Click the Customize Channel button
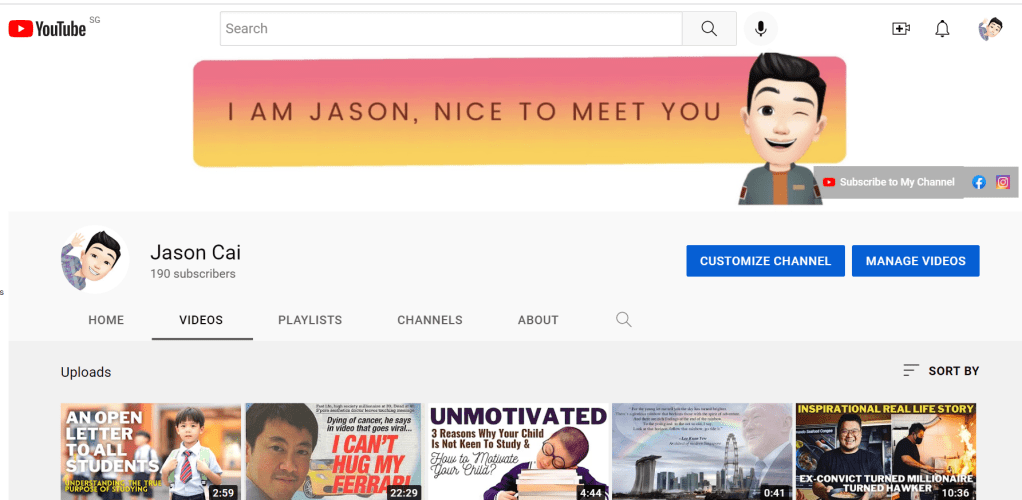This screenshot has height=500, width=1022. pyautogui.click(x=765, y=261)
